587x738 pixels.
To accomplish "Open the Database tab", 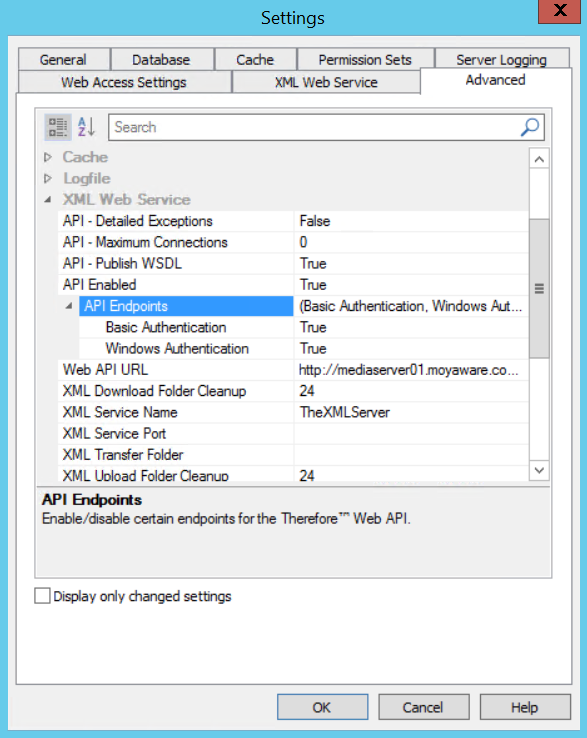I will (x=161, y=60).
